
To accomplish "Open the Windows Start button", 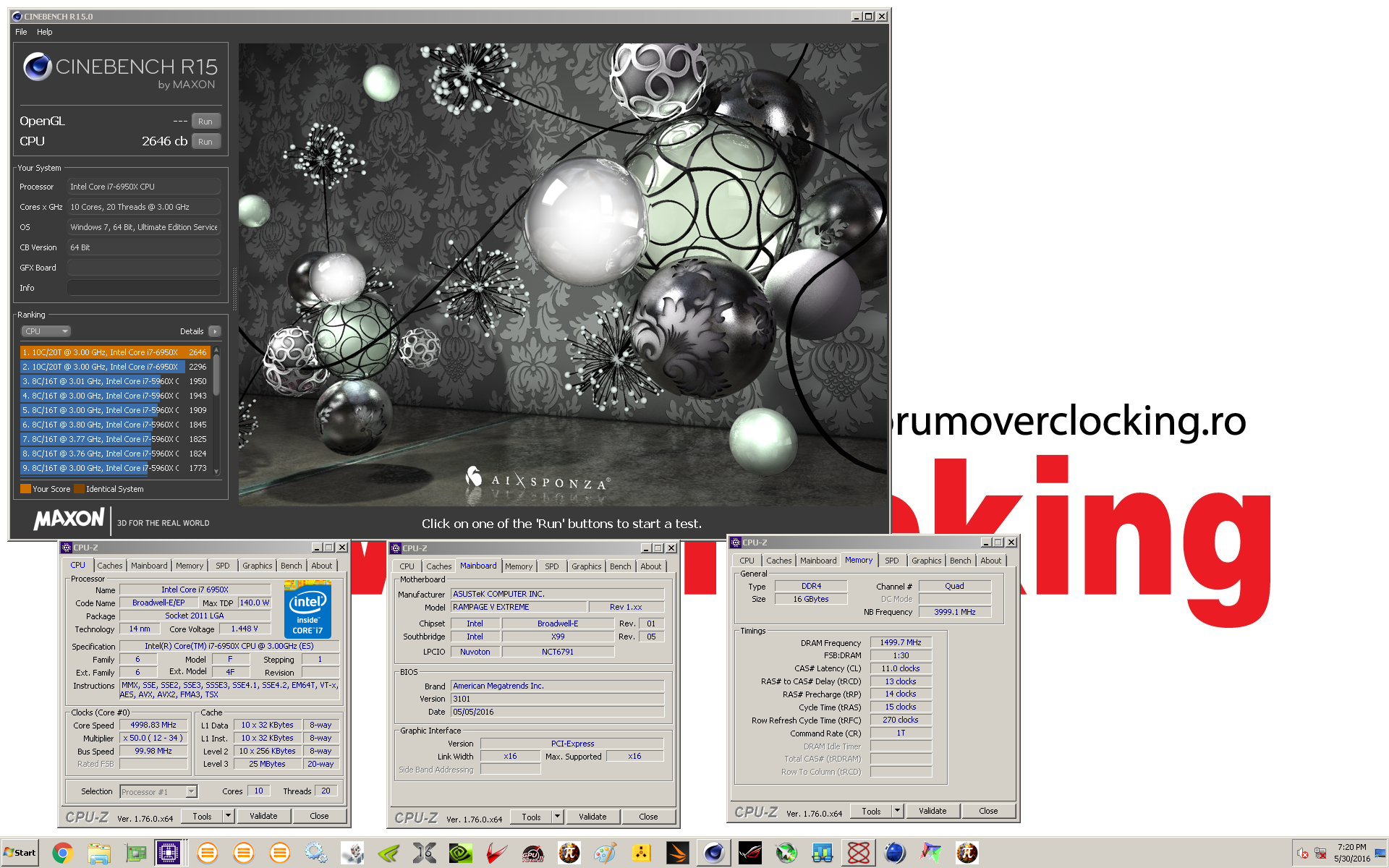I will pyautogui.click(x=20, y=853).
